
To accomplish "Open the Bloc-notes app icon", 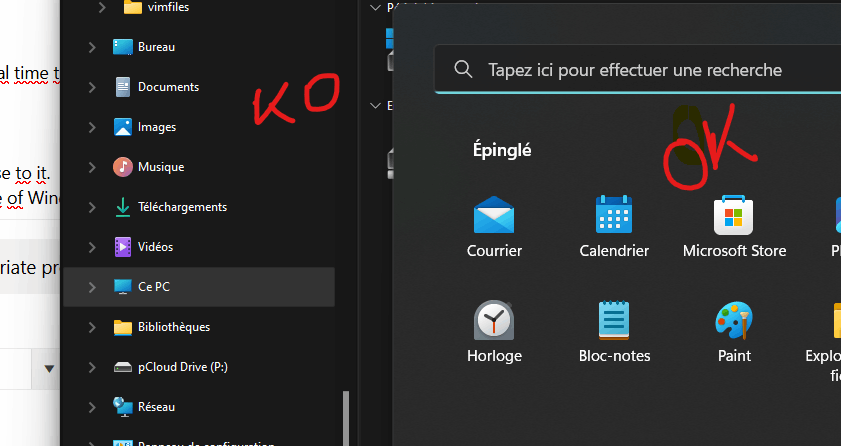I will pos(614,320).
